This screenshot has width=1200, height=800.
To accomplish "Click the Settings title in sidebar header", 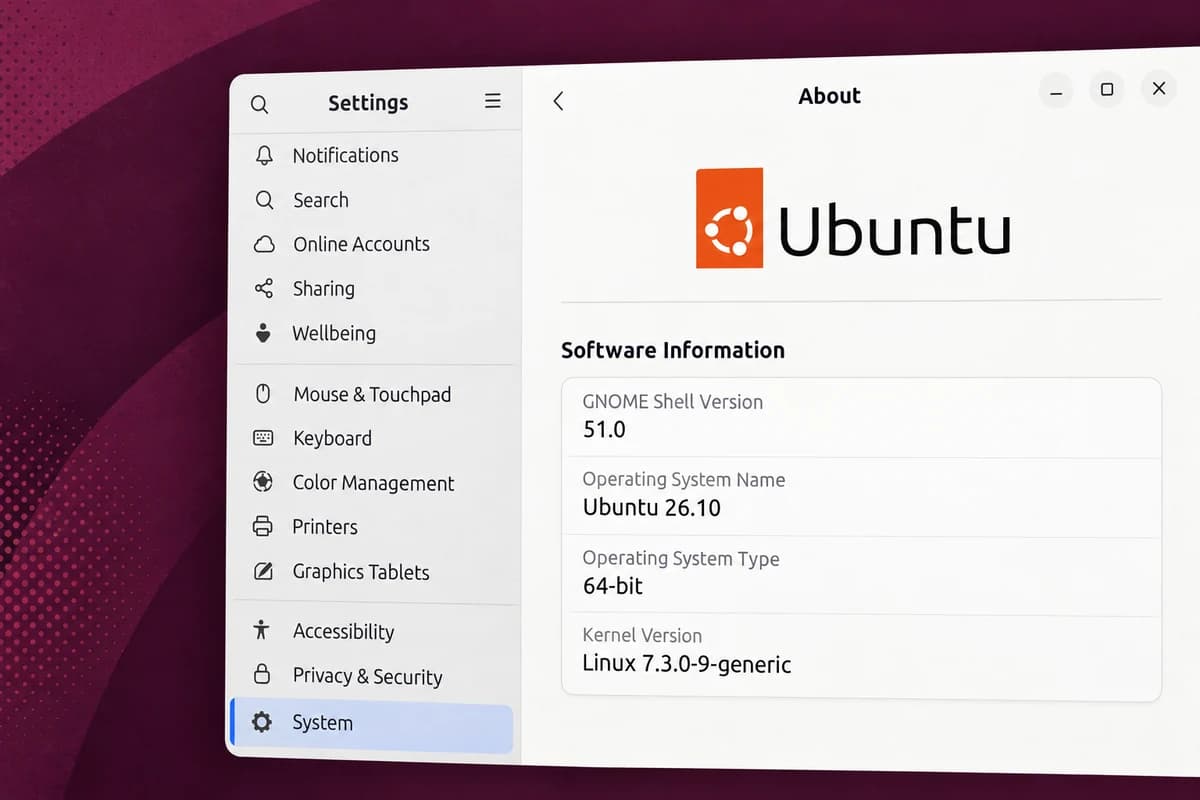I will click(368, 102).
